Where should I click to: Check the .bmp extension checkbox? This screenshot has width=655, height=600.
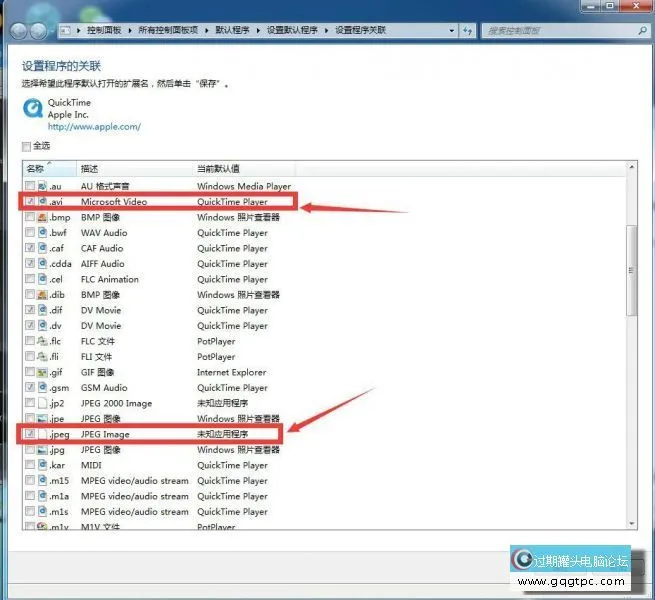[30, 217]
